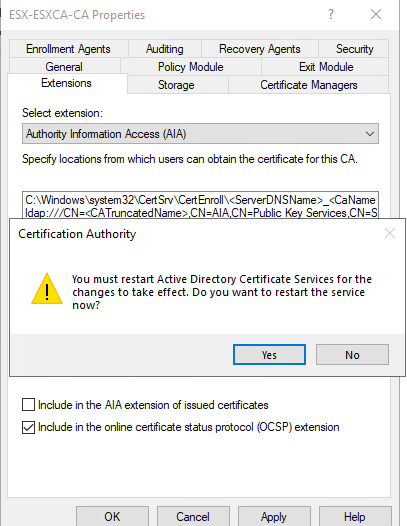Close the Certification Authority prompt
This screenshot has width=407, height=526.
point(390,233)
